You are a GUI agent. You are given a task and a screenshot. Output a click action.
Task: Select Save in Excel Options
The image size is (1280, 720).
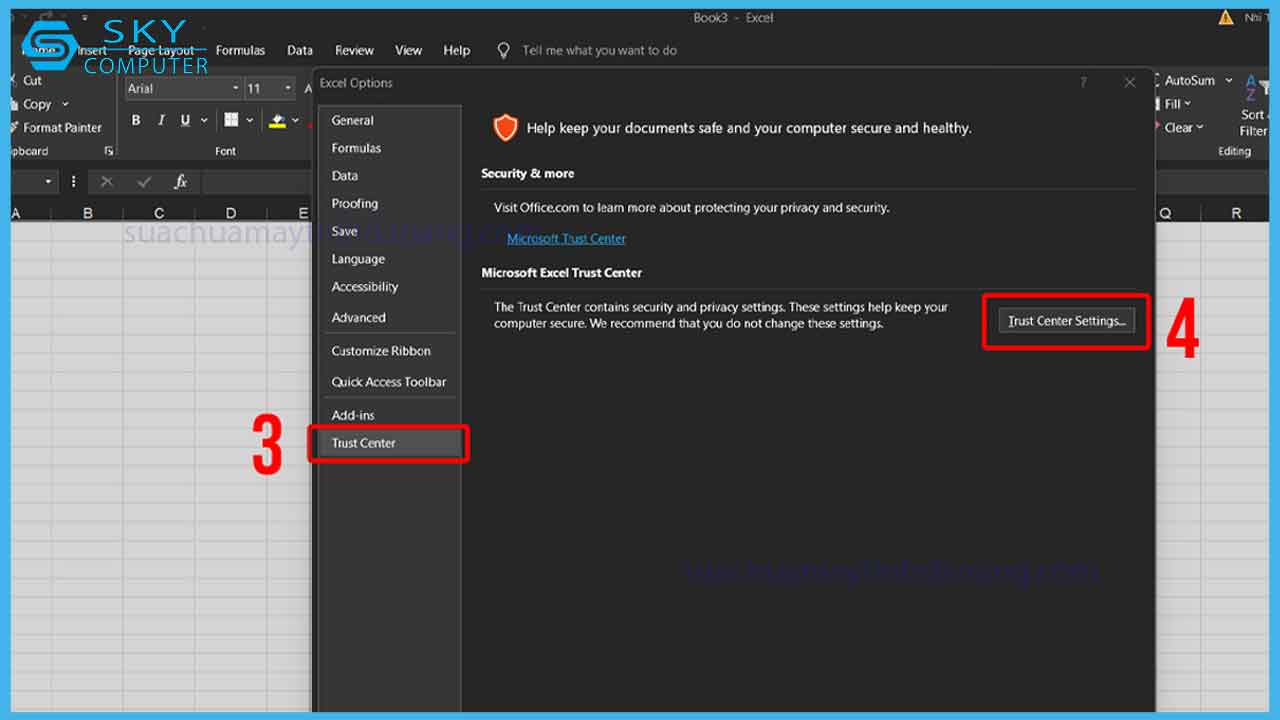tap(390, 231)
